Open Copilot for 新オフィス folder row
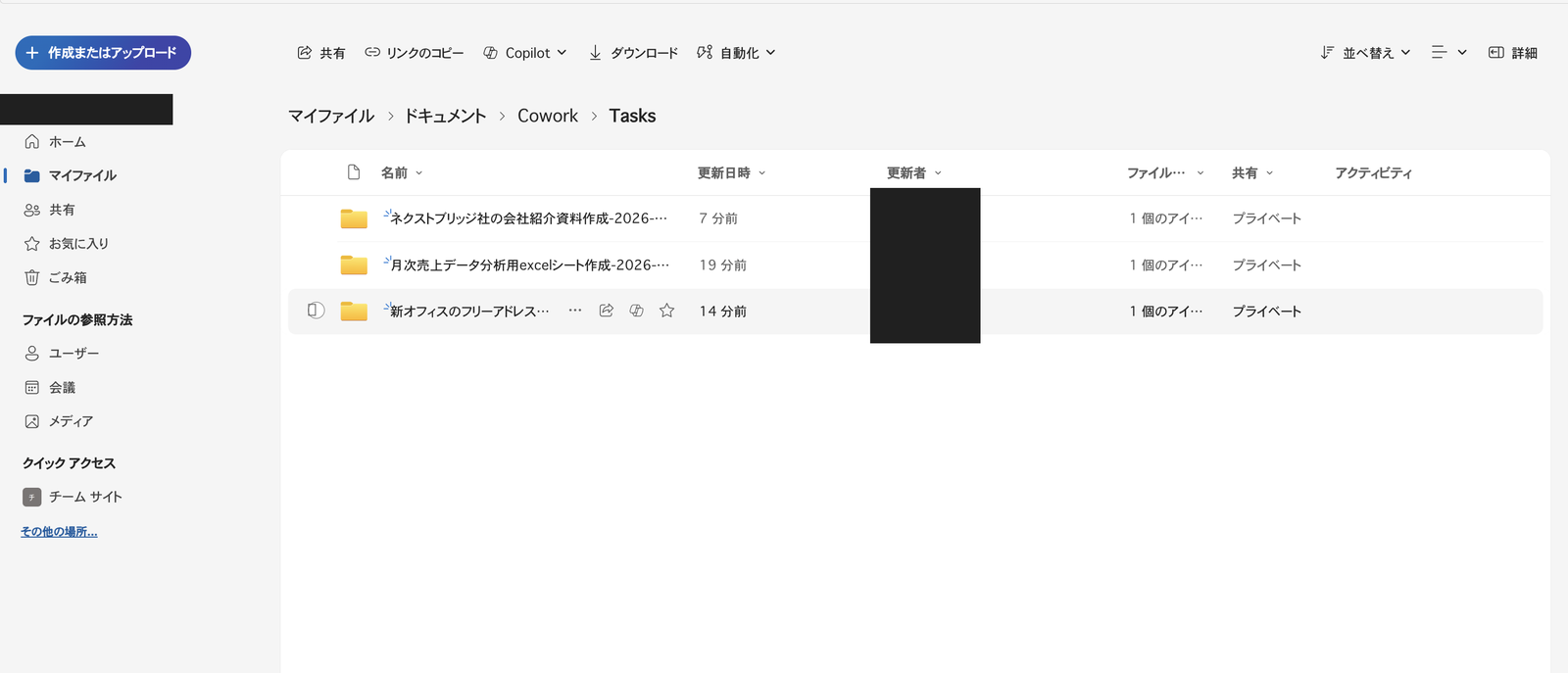This screenshot has width=1568, height=673. [x=637, y=311]
